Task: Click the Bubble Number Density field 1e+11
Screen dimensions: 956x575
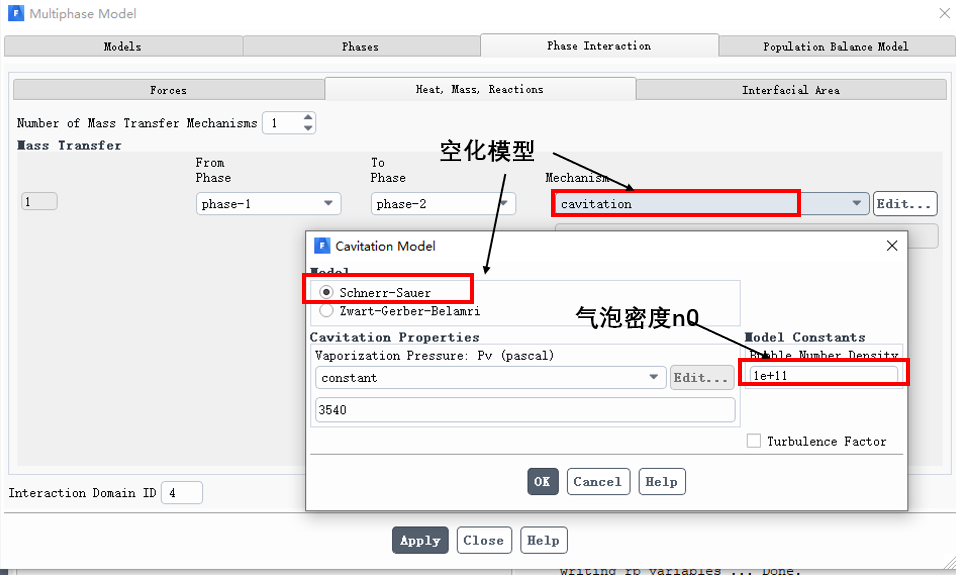Action: pos(824,376)
